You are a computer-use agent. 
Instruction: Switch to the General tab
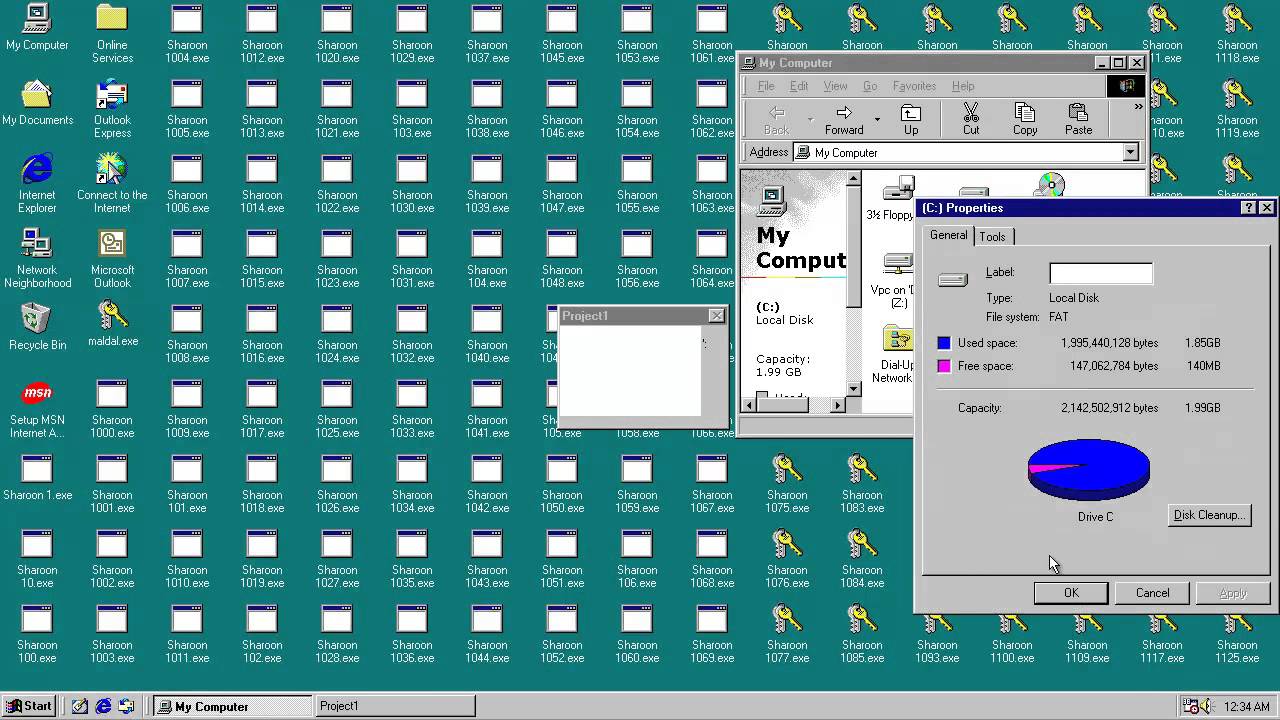pyautogui.click(x=948, y=235)
